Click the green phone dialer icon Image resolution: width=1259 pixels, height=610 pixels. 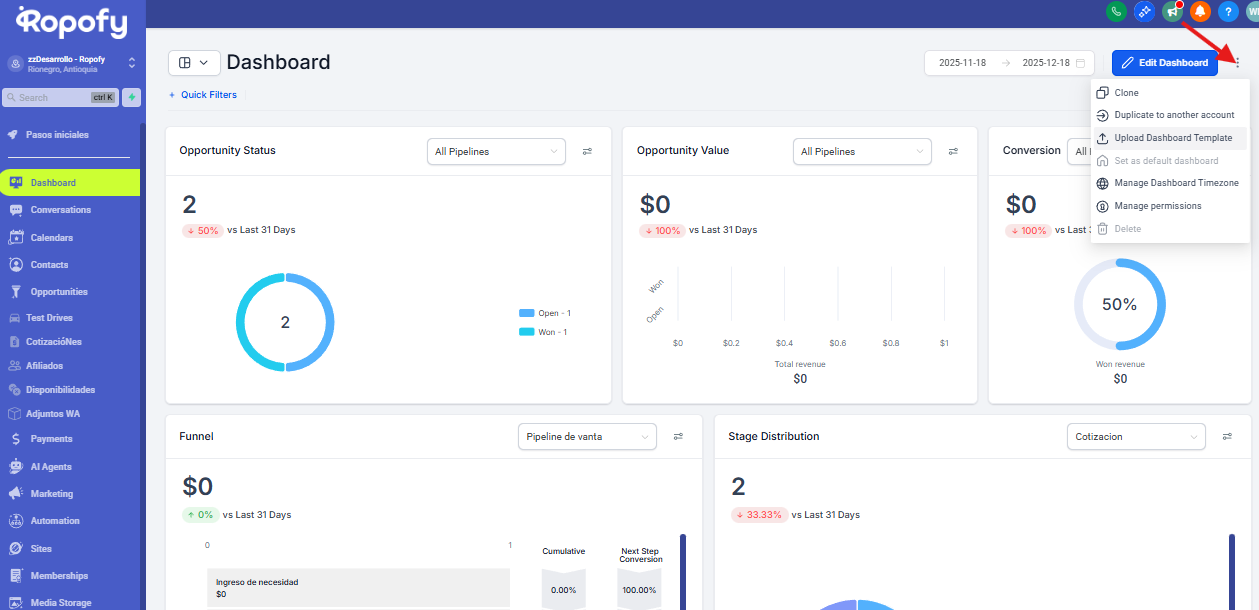1116,12
